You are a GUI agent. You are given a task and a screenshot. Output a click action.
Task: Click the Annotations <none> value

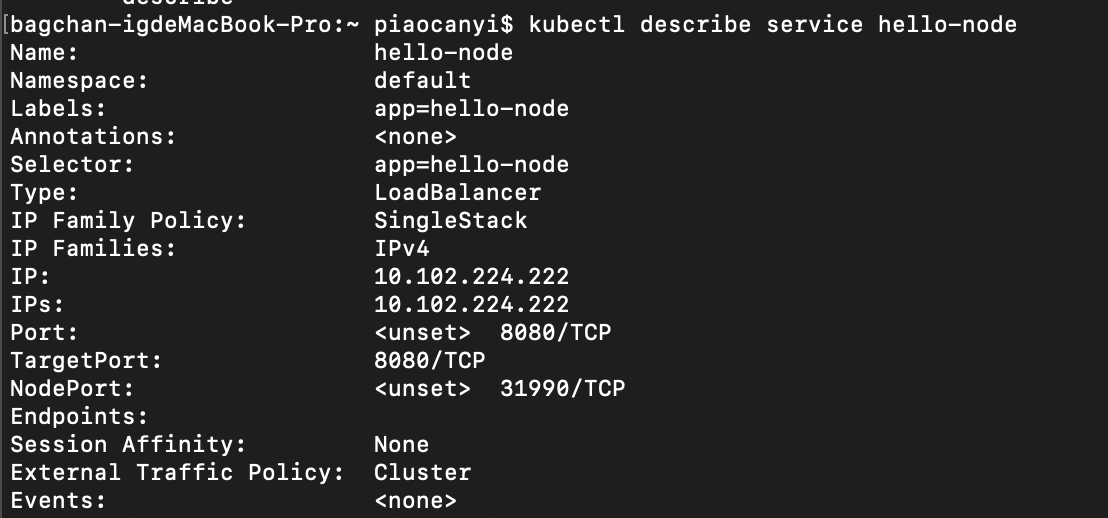point(416,136)
